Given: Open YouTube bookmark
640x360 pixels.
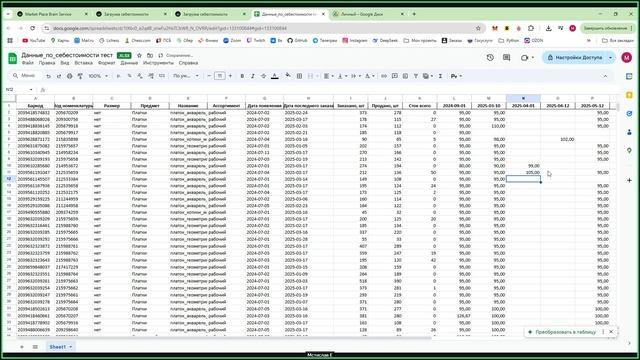Looking at the screenshot, I should coord(34,40).
